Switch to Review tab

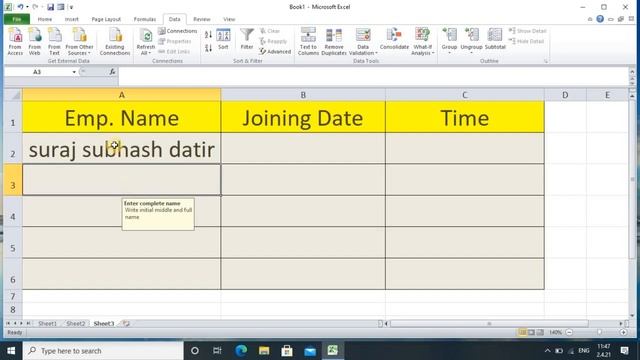point(202,19)
